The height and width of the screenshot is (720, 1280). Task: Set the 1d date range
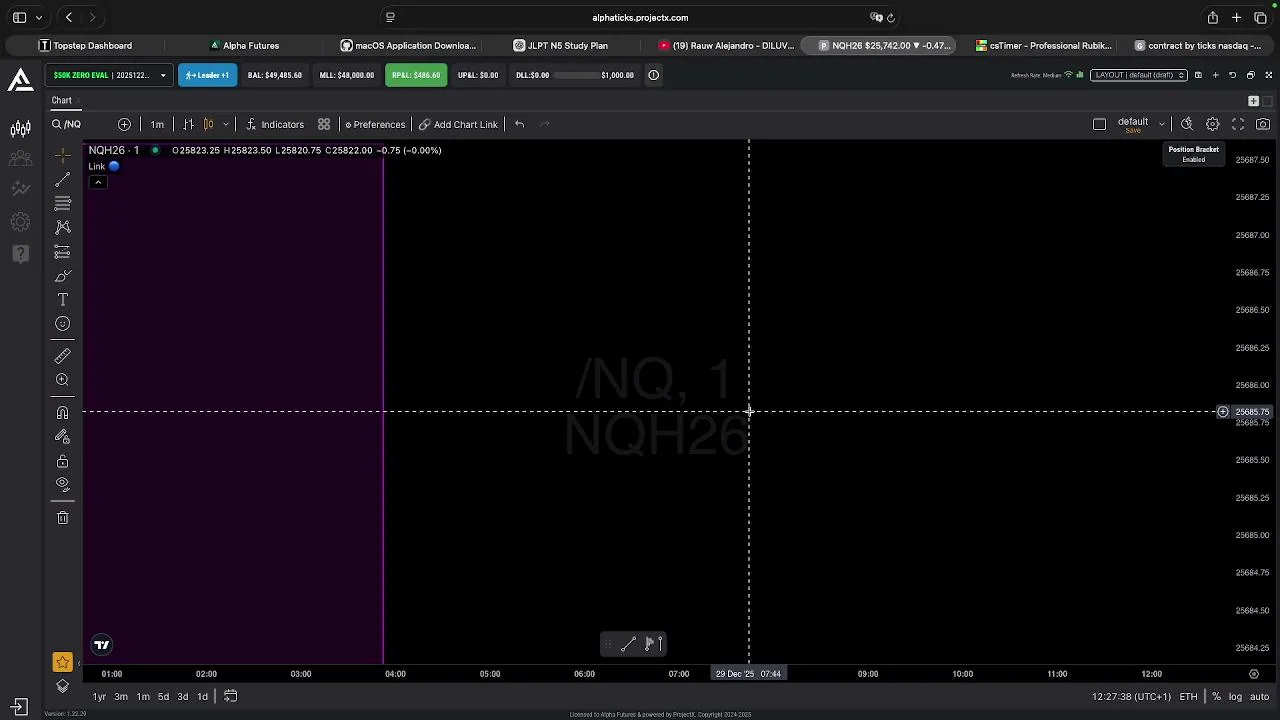(x=202, y=696)
